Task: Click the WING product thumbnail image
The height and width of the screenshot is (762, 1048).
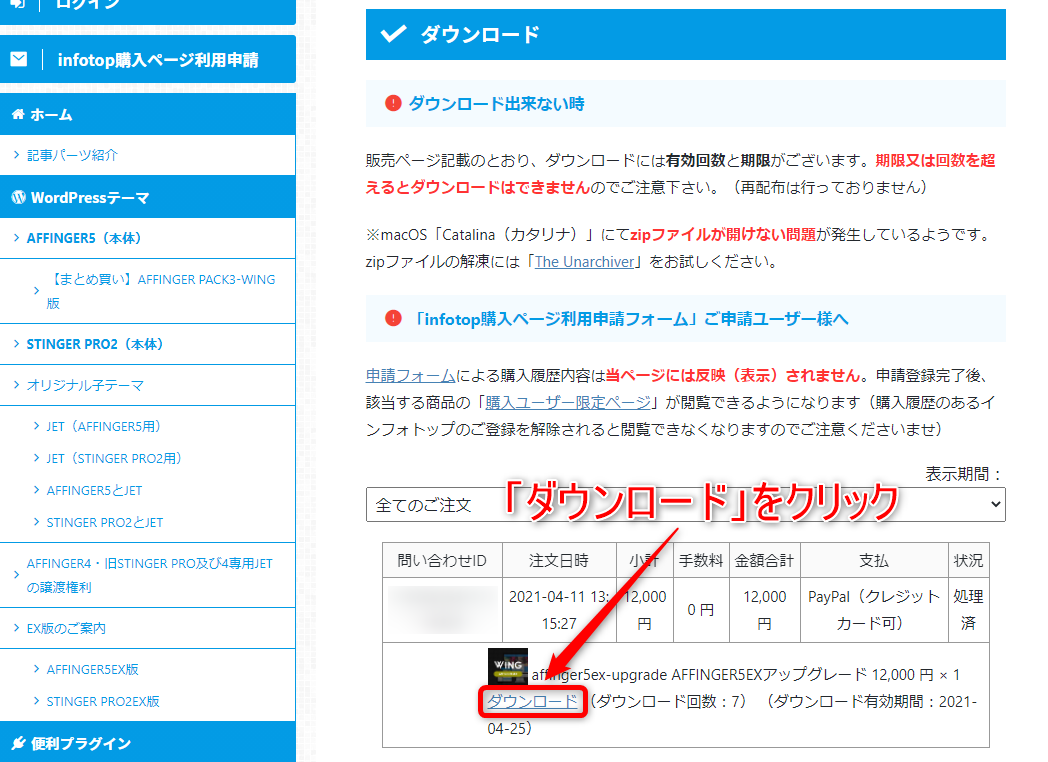Action: click(x=508, y=666)
